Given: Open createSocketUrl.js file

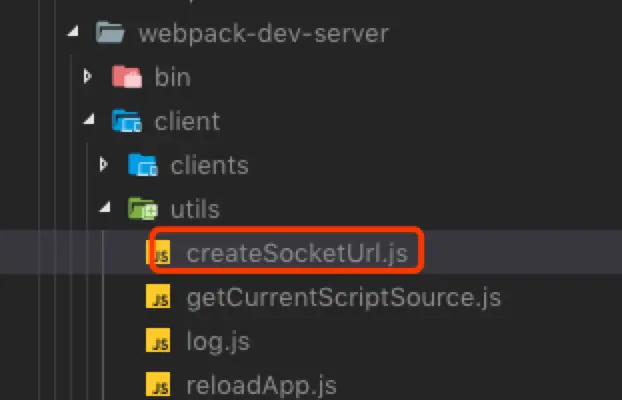Looking at the screenshot, I should pyautogui.click(x=297, y=253).
